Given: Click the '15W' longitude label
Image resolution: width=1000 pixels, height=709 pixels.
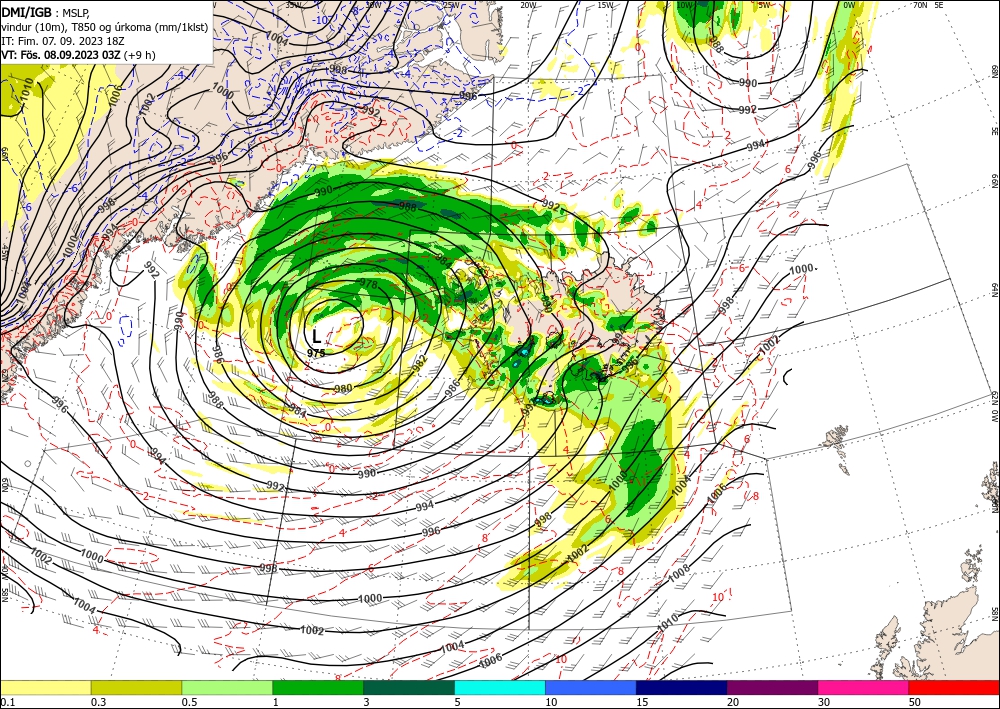Looking at the screenshot, I should pos(605,5).
